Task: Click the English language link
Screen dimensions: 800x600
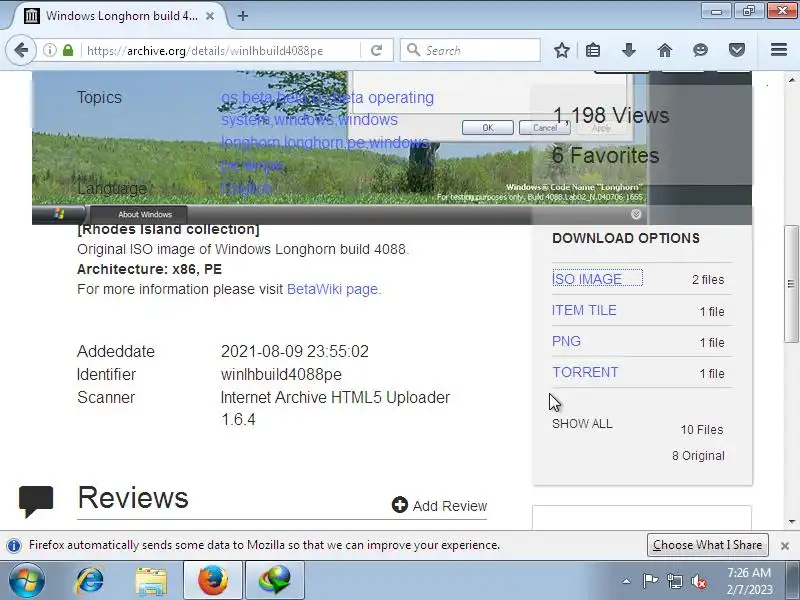Action: 246,188
